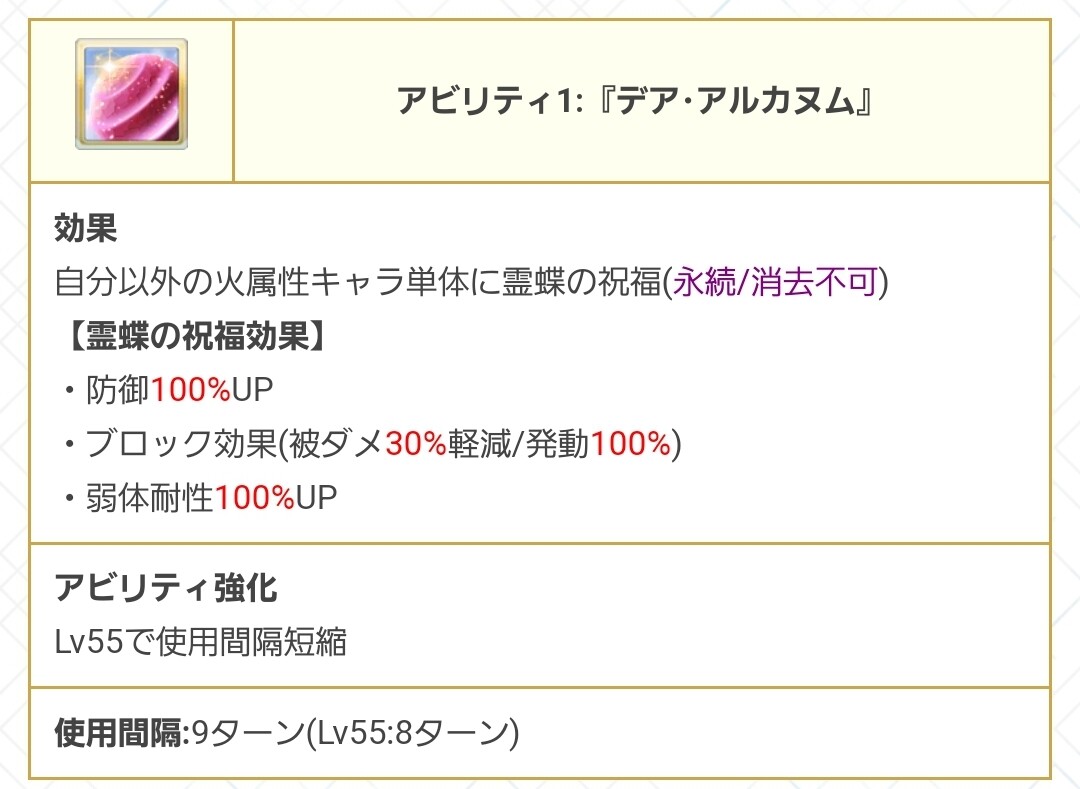1080x789 pixels.
Task: Click the red 100% after 弱体耐性
Action: pos(255,498)
